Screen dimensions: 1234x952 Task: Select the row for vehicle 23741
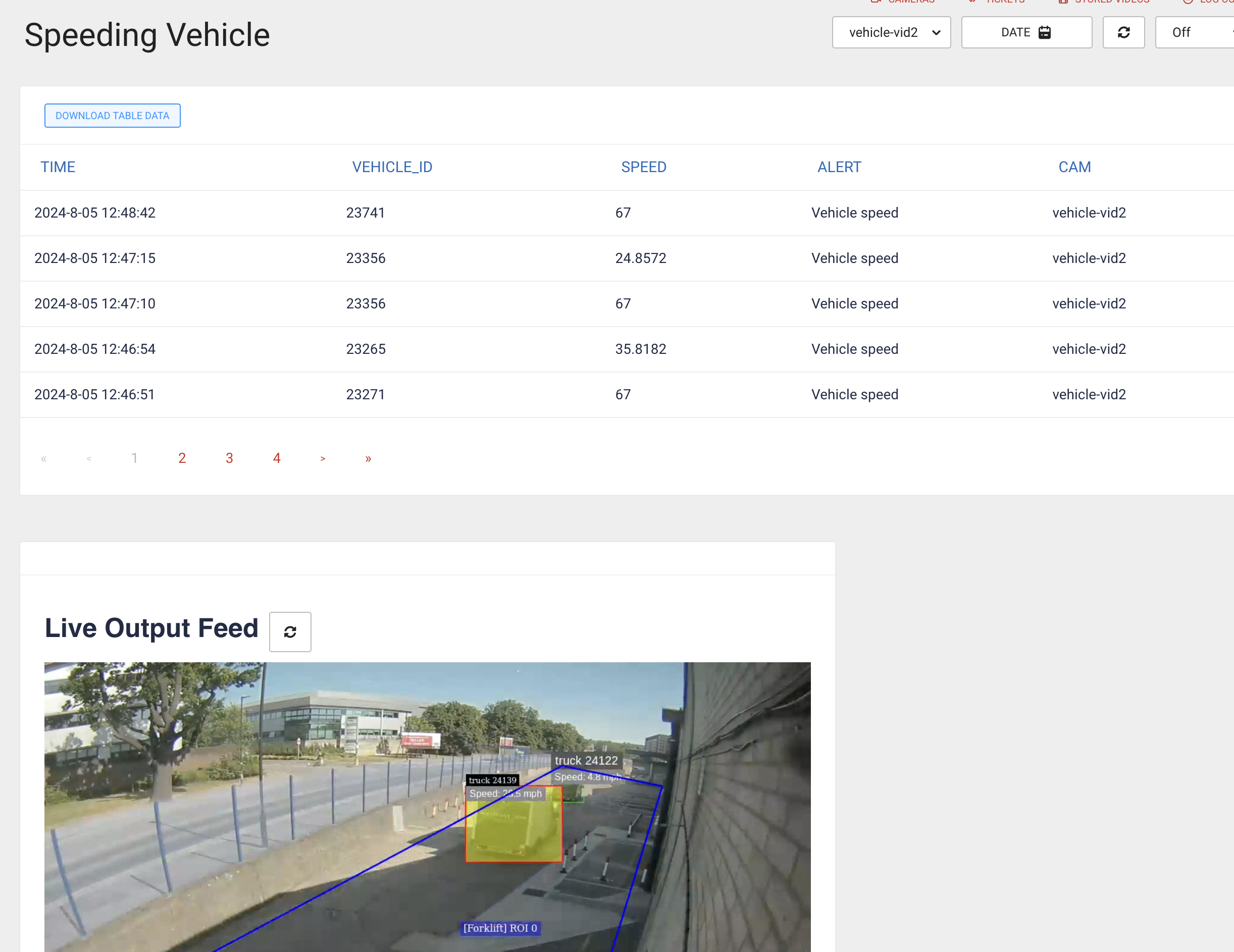coord(365,213)
